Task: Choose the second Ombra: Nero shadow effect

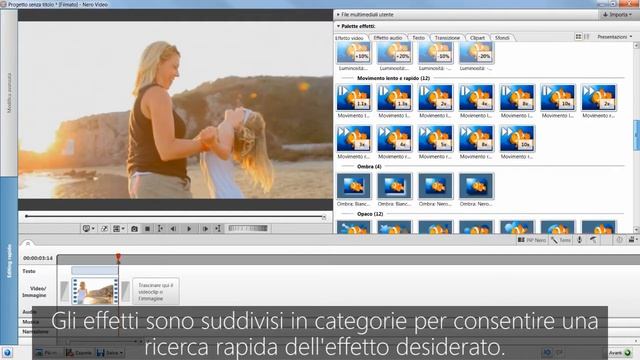Action: point(476,186)
